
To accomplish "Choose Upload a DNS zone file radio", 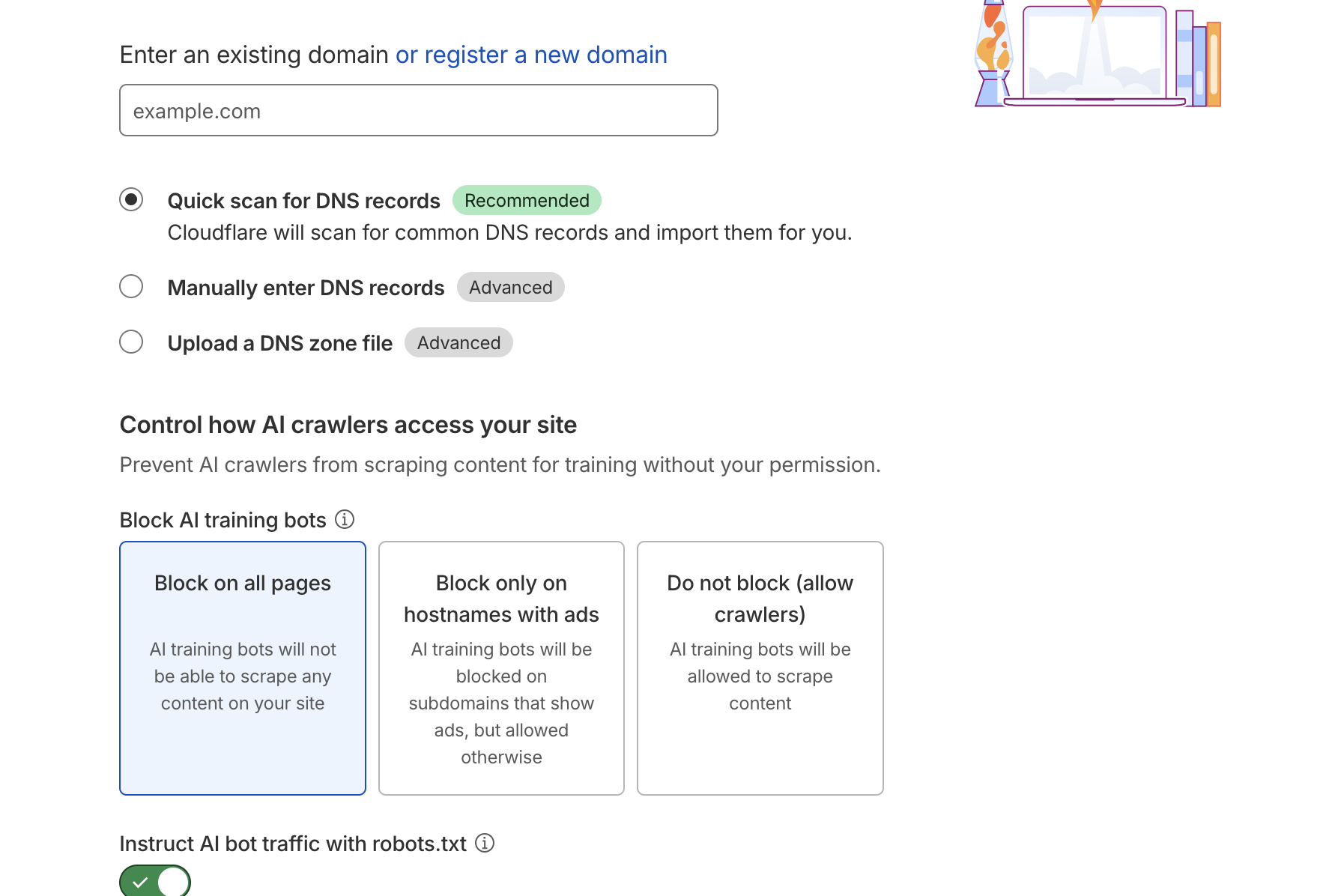I will [x=131, y=342].
